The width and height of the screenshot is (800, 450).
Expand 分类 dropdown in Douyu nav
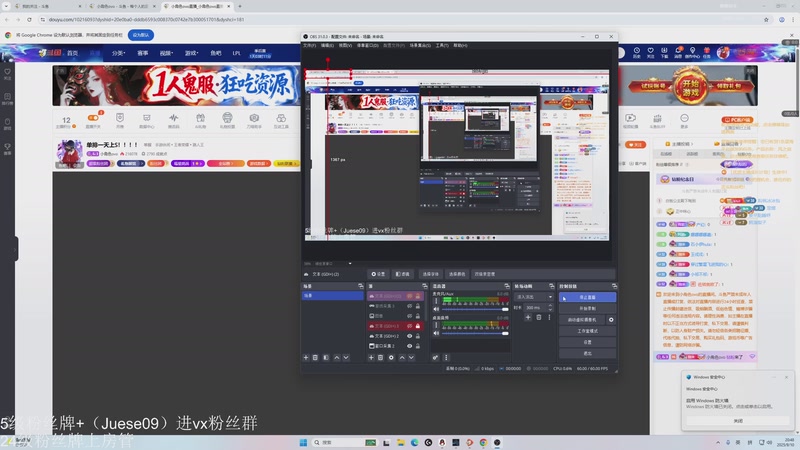(118, 53)
